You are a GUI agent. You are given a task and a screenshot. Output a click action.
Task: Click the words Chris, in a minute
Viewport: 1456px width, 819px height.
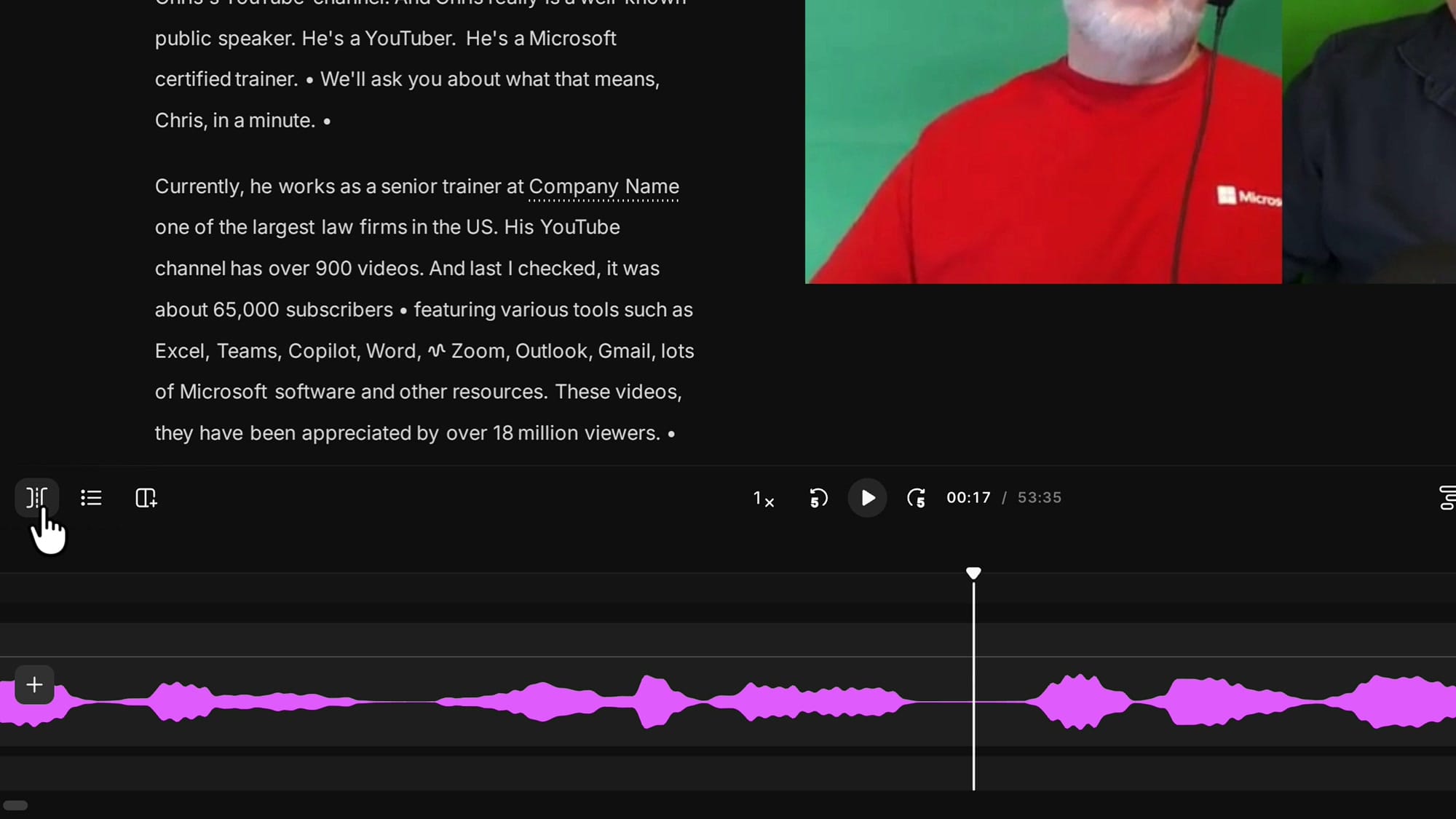[x=235, y=121]
